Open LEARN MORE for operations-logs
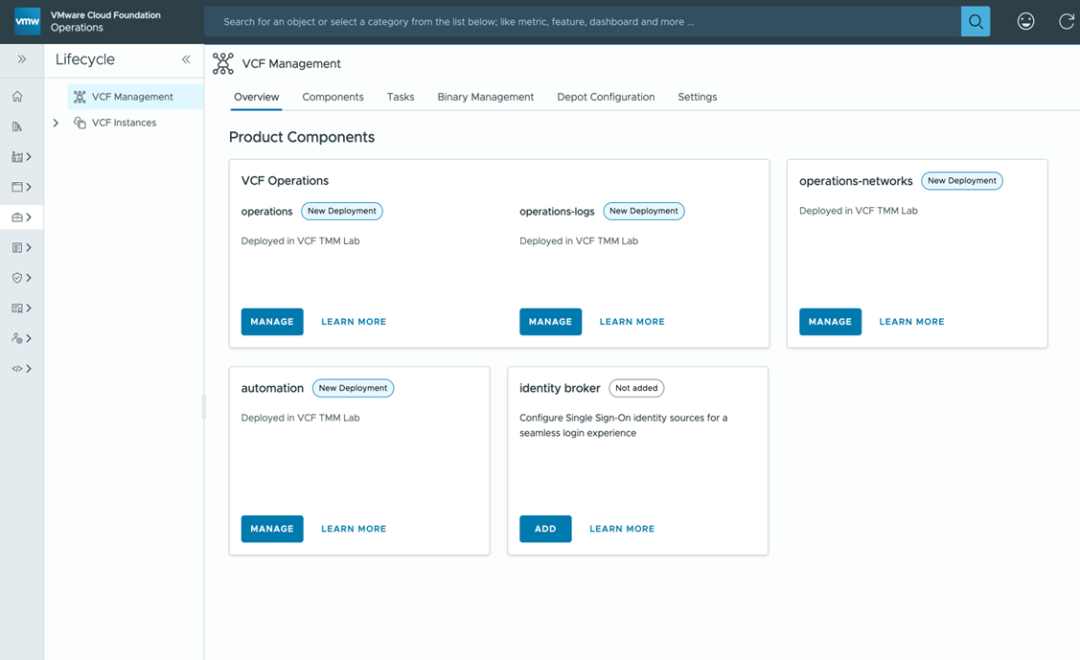 [632, 322]
